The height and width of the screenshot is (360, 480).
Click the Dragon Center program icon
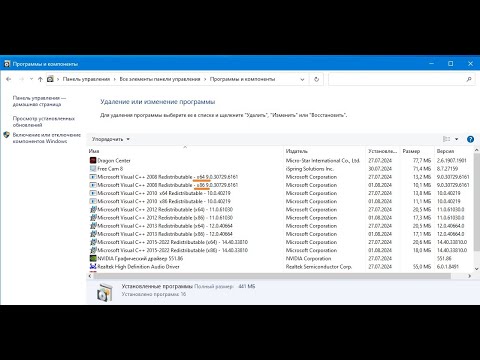93,160
